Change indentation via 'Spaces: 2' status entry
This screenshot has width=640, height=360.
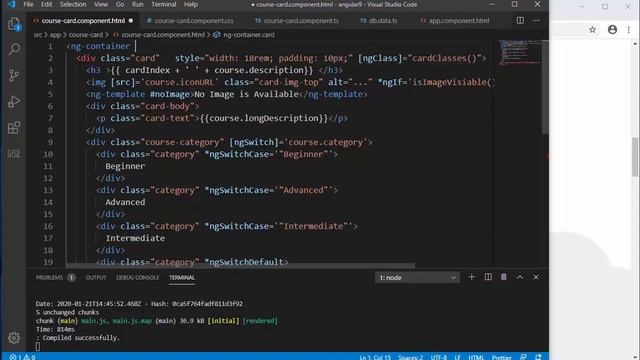click(410, 357)
